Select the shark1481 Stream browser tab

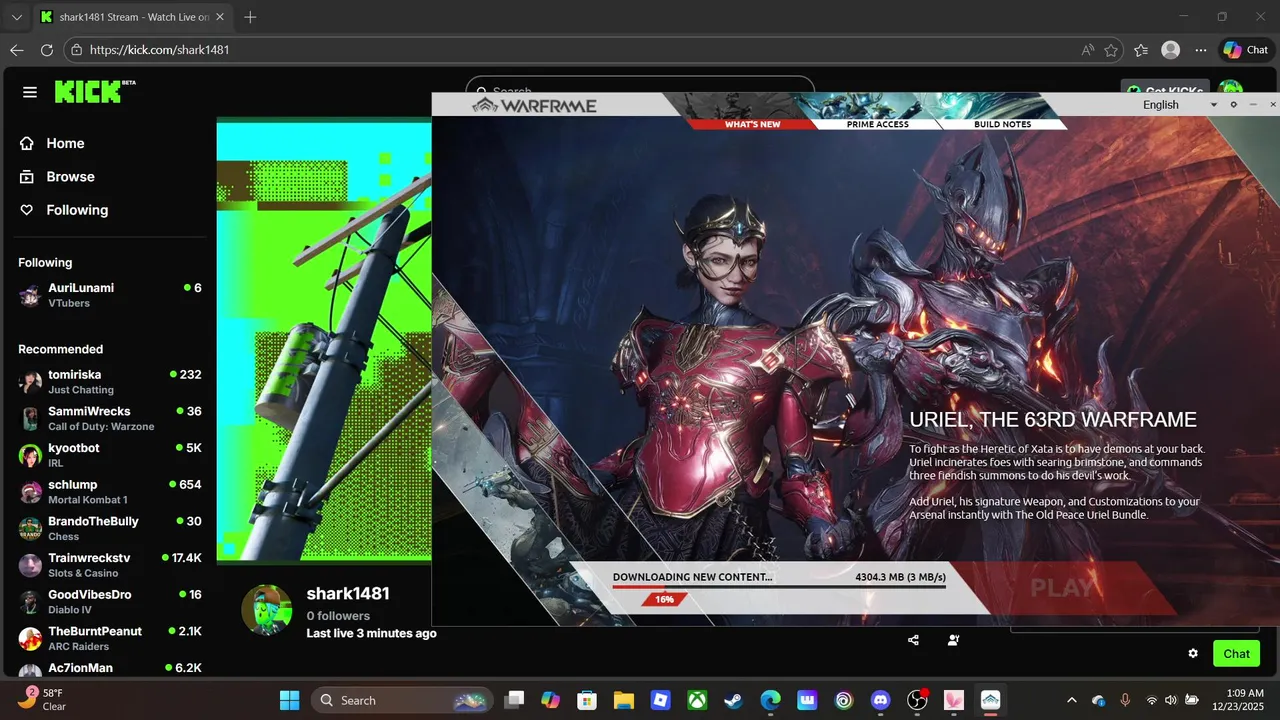coord(134,17)
